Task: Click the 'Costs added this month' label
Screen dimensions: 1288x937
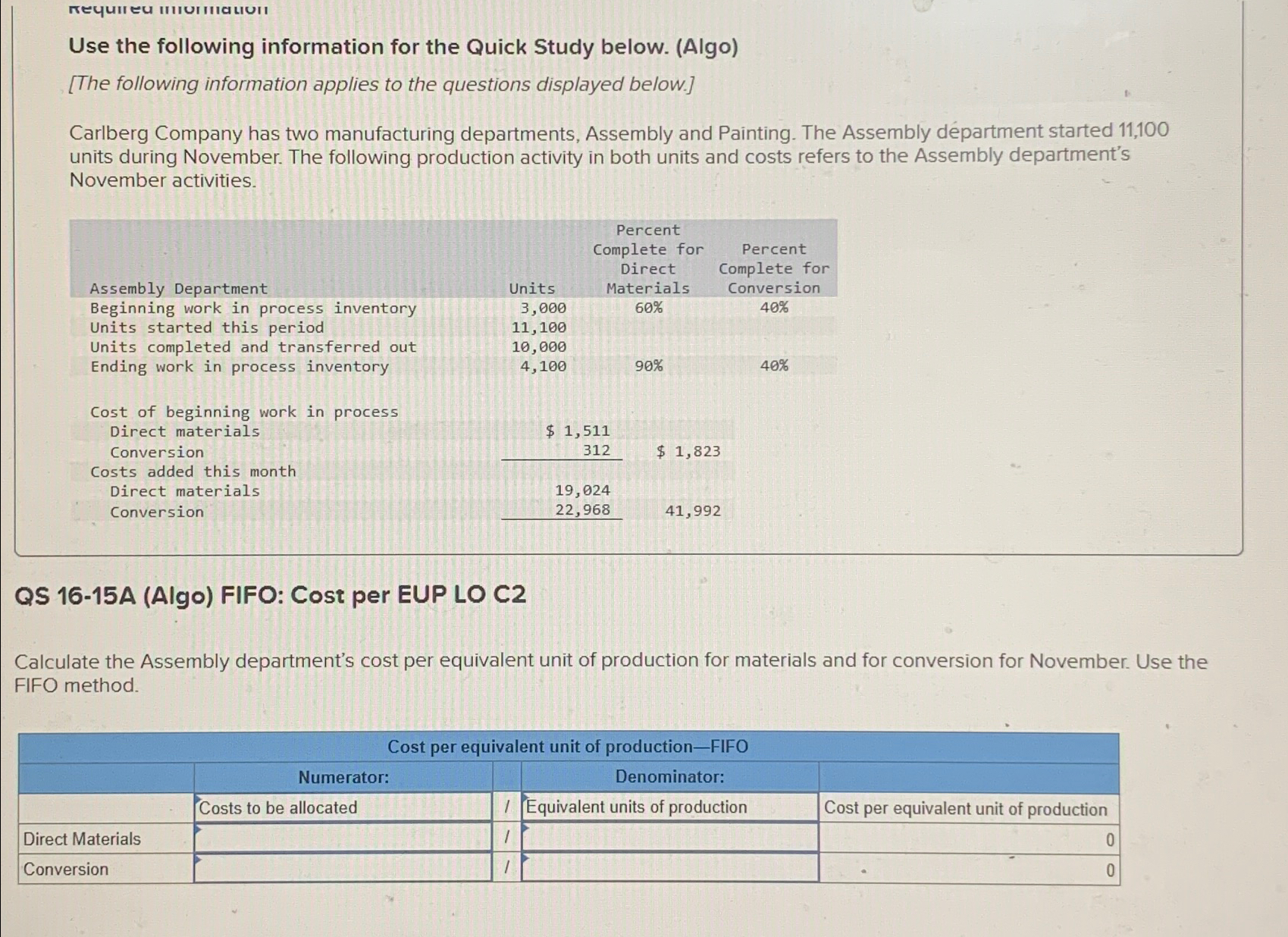Action: (x=193, y=472)
